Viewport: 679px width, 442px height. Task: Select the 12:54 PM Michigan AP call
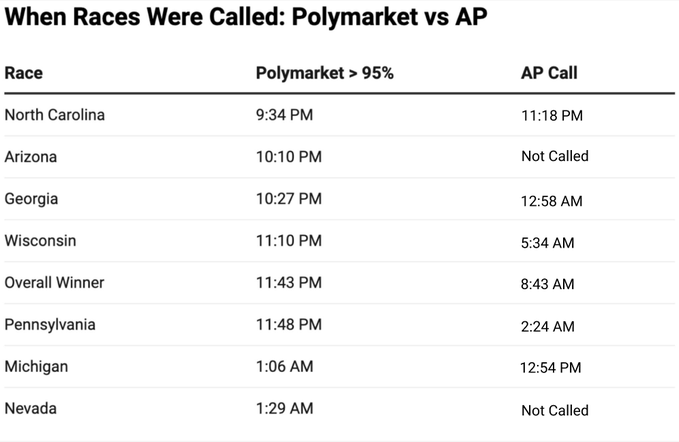[x=550, y=368]
